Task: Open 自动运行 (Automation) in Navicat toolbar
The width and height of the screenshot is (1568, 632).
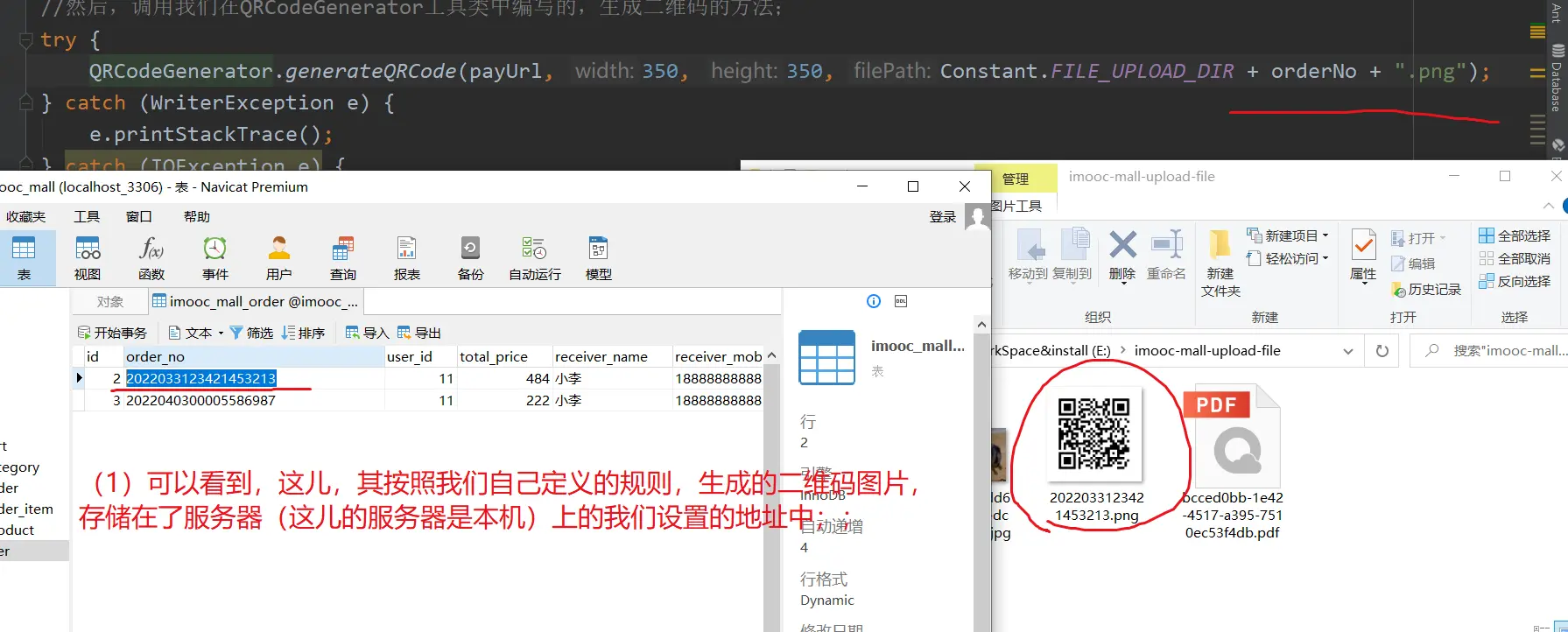Action: pyautogui.click(x=535, y=258)
